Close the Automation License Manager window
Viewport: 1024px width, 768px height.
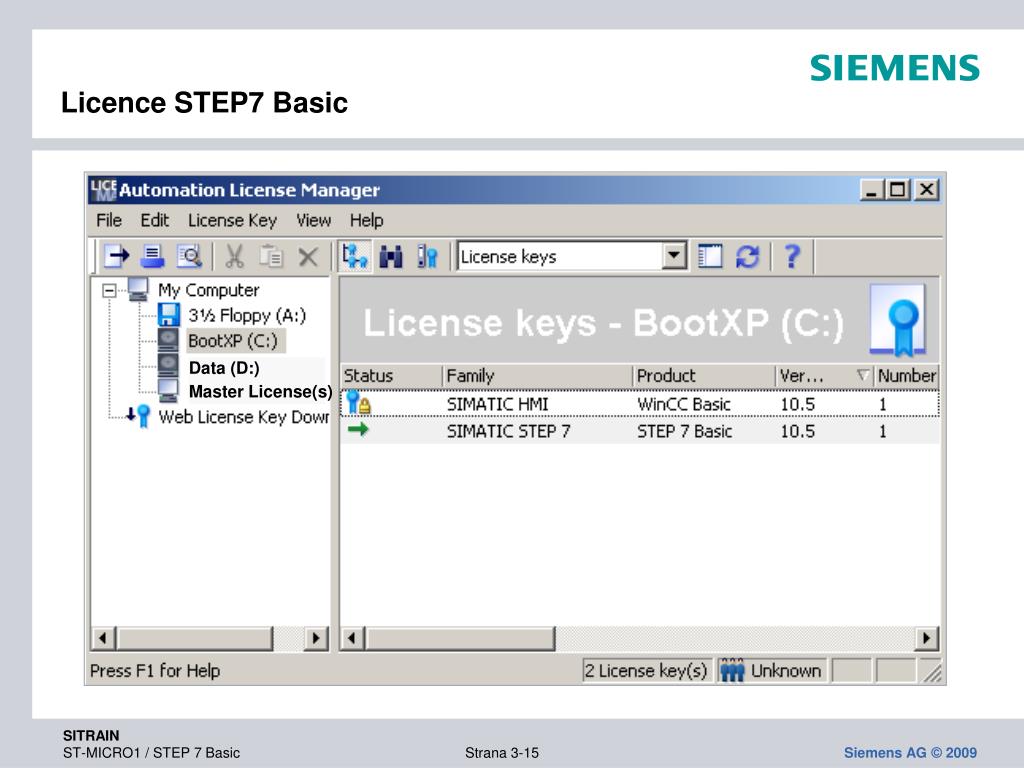(927, 190)
